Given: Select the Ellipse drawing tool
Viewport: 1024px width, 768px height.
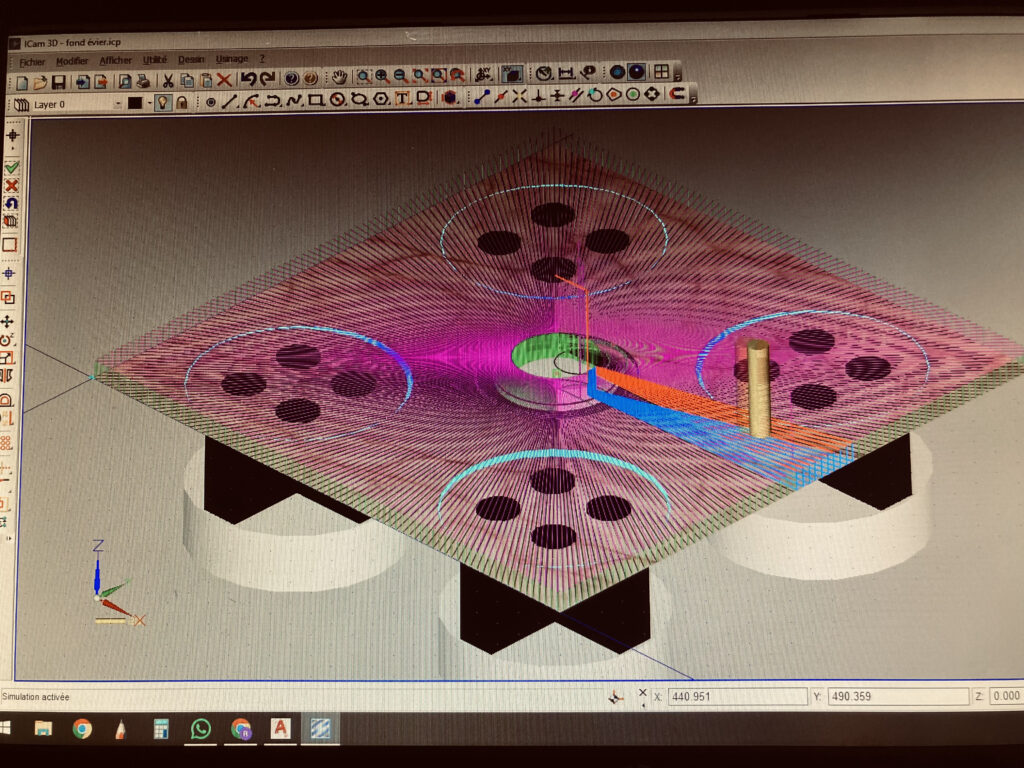Looking at the screenshot, I should point(359,99).
